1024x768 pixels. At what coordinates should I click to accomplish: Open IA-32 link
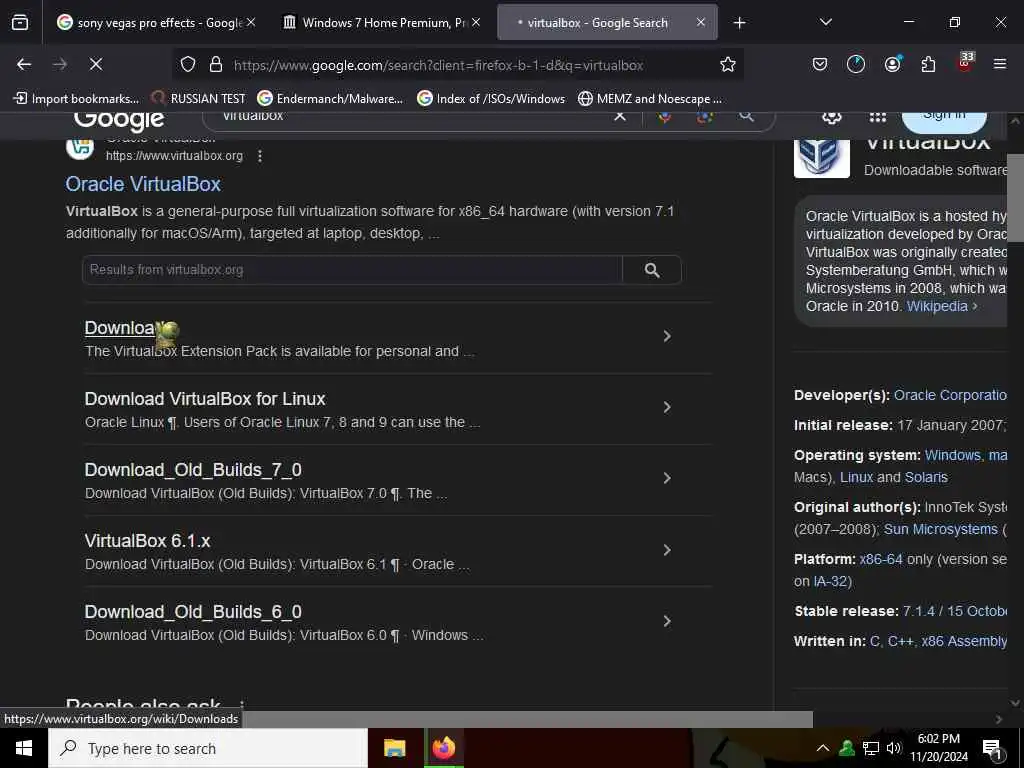pyautogui.click(x=830, y=582)
